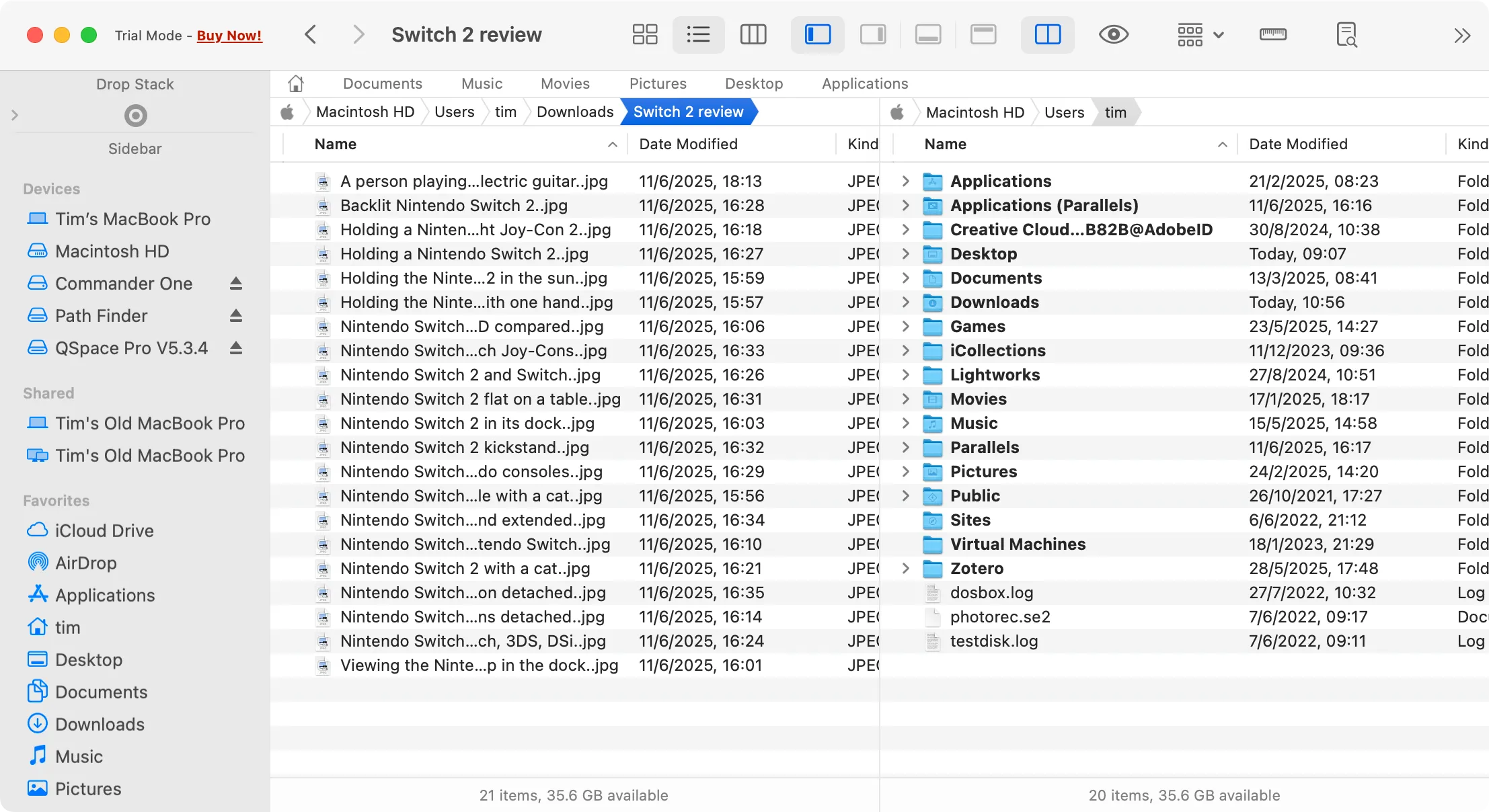The width and height of the screenshot is (1489, 812).
Task: Select the column view layout
Action: (x=753, y=34)
